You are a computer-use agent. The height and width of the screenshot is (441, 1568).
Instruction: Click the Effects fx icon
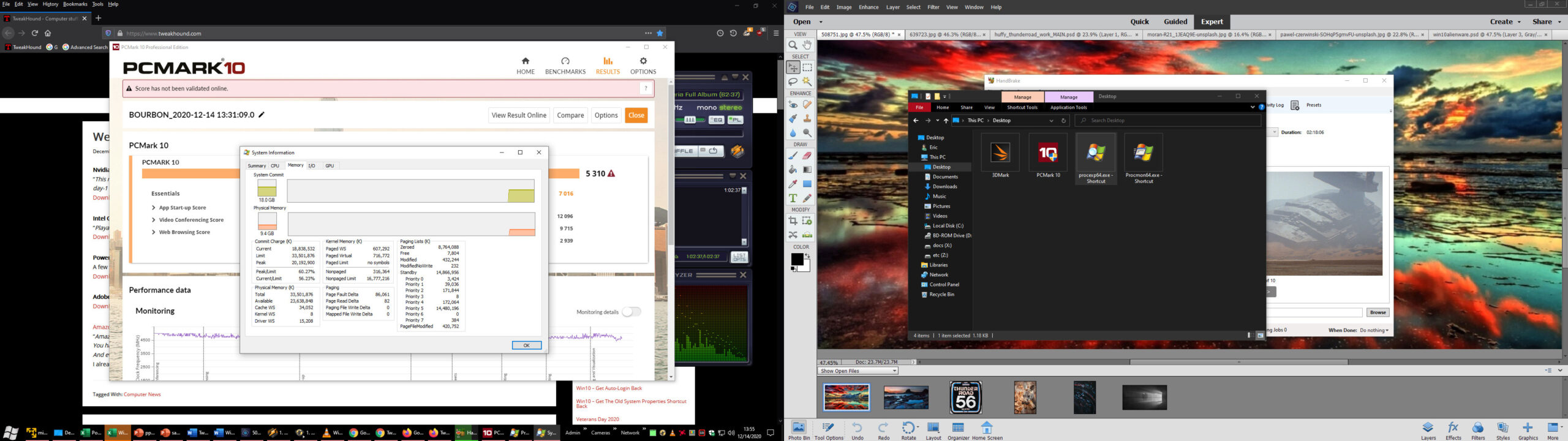coord(1453,429)
